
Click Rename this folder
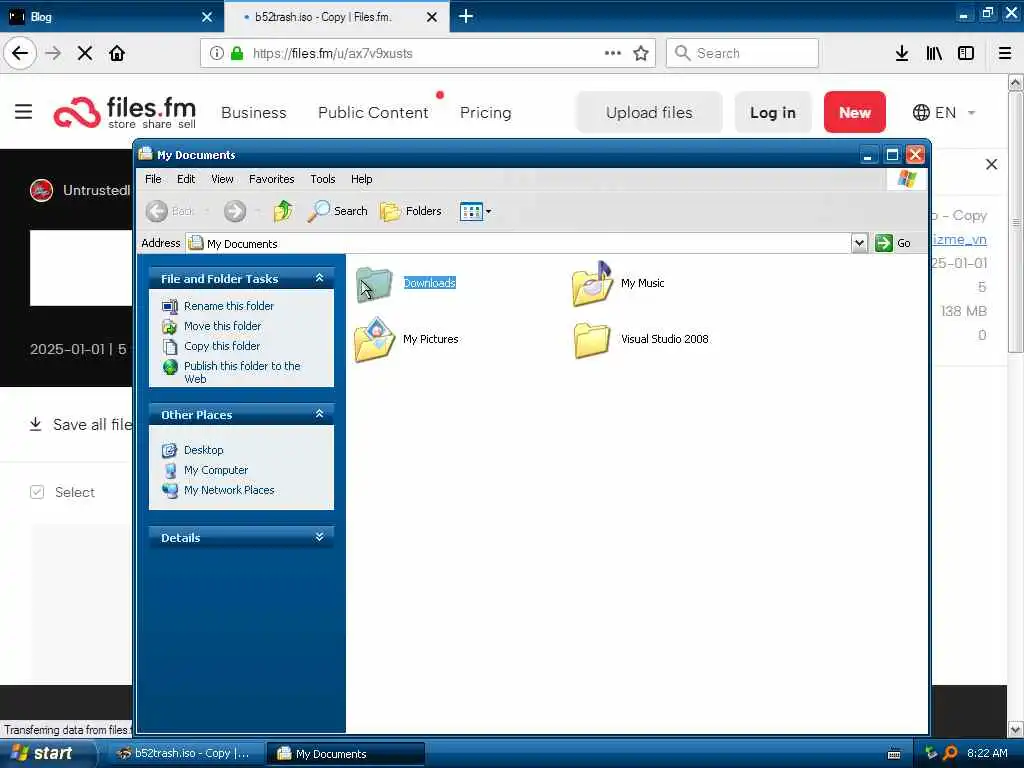[229, 306]
